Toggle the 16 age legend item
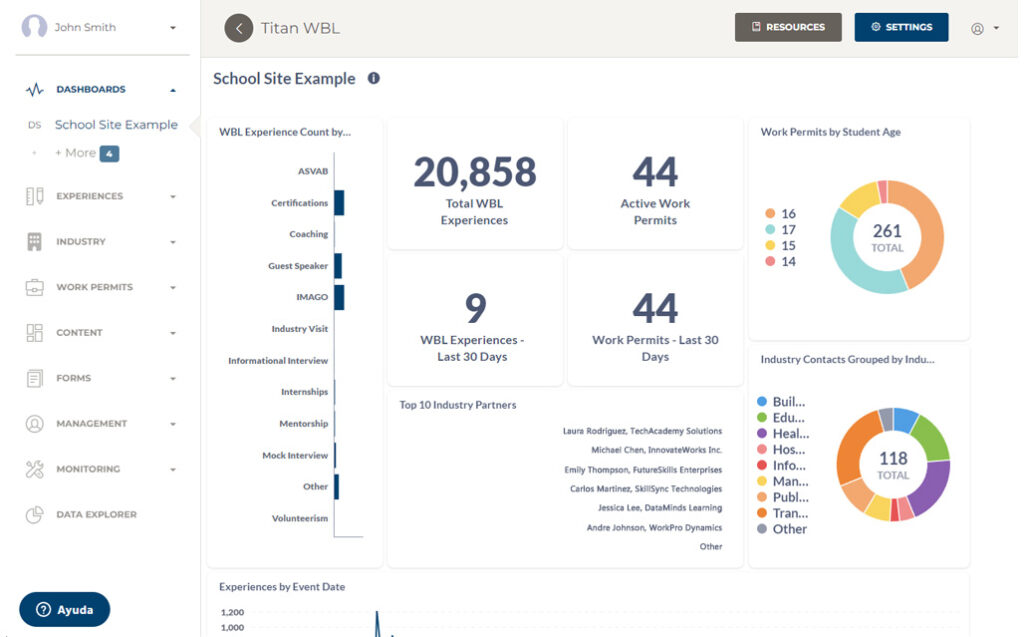Viewport: 1024px width, 637px height. coord(780,214)
